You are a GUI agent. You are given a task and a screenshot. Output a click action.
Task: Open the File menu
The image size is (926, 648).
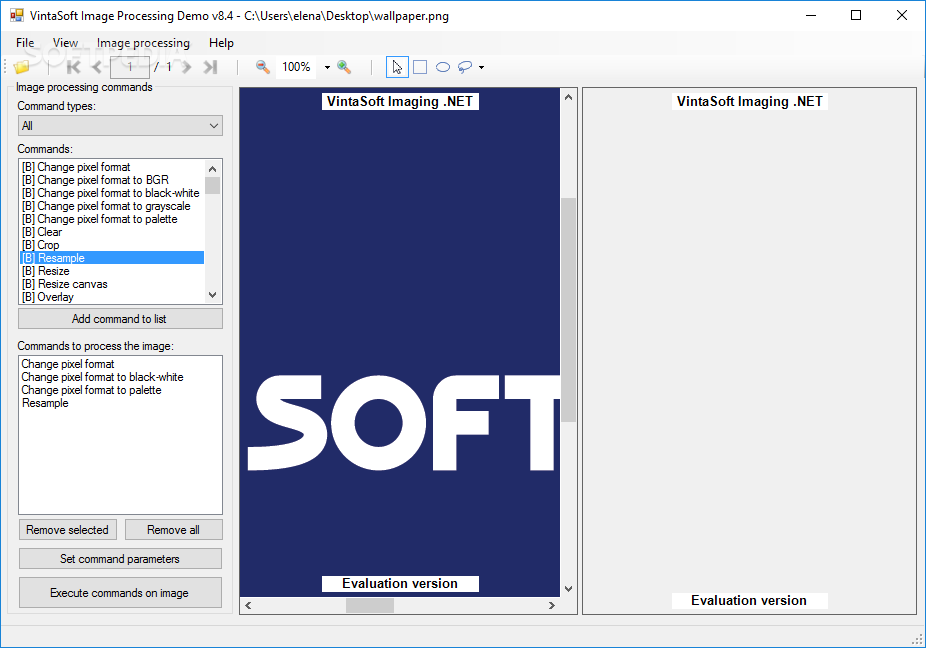click(25, 43)
